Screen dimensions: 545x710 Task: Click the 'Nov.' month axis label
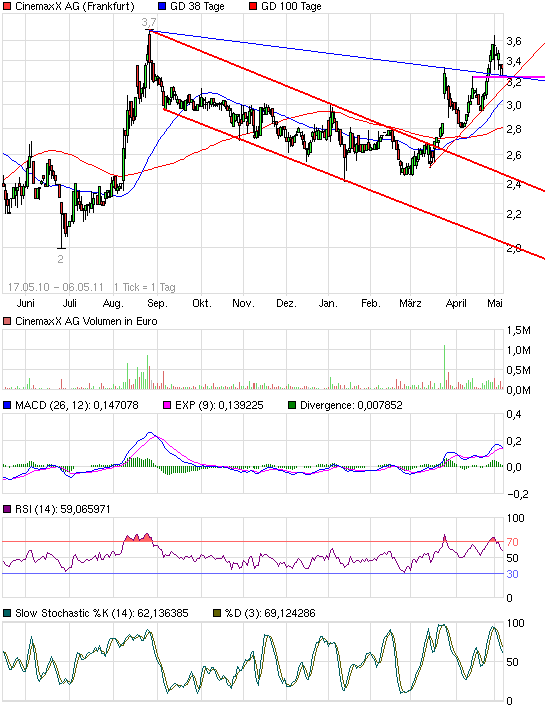click(244, 303)
